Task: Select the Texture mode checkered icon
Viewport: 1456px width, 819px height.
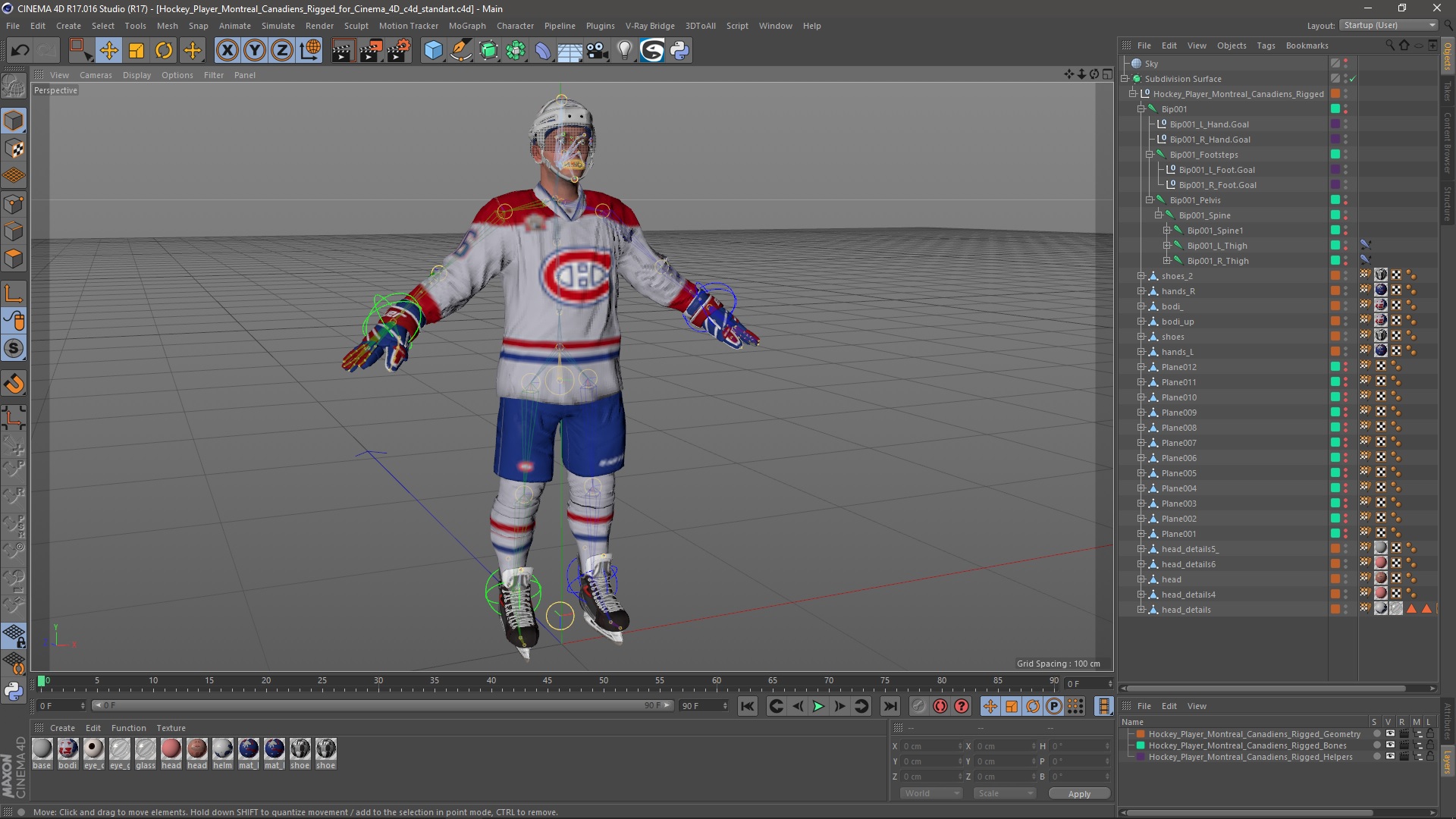Action: tap(14, 149)
